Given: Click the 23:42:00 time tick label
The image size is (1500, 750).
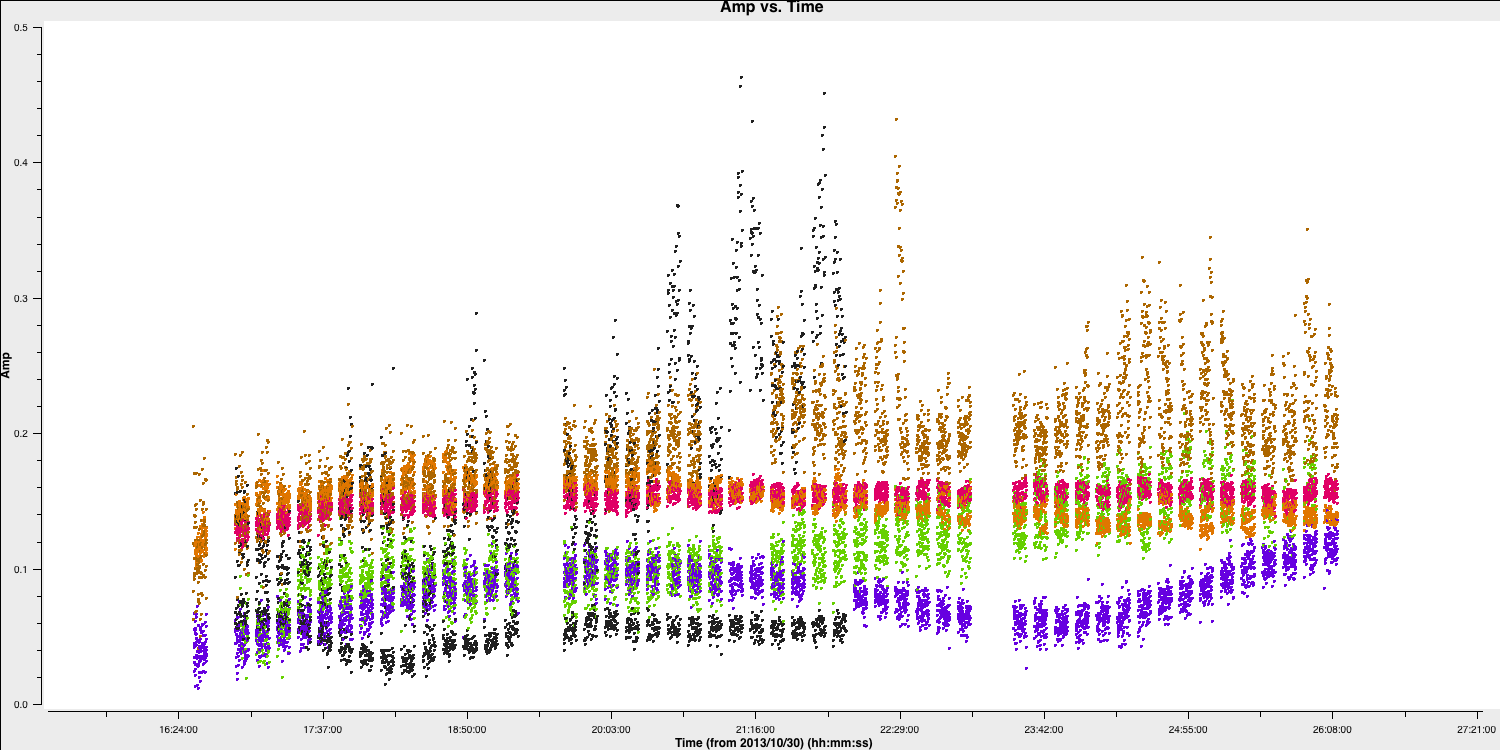Looking at the screenshot, I should coord(1044,729).
